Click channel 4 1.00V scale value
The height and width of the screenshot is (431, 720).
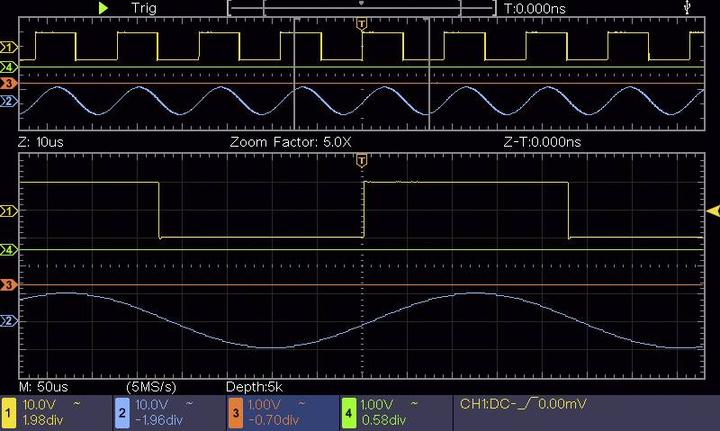[x=377, y=404]
